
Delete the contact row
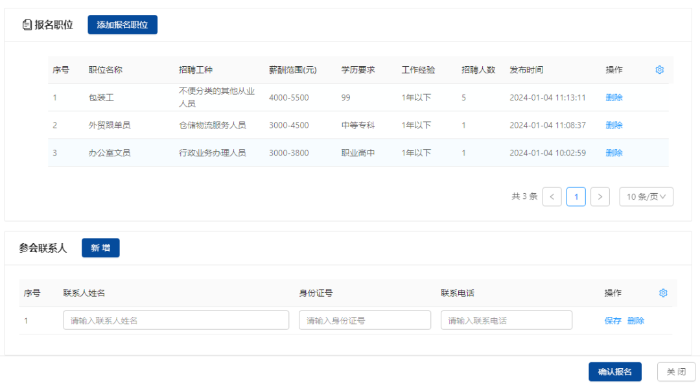click(636, 321)
